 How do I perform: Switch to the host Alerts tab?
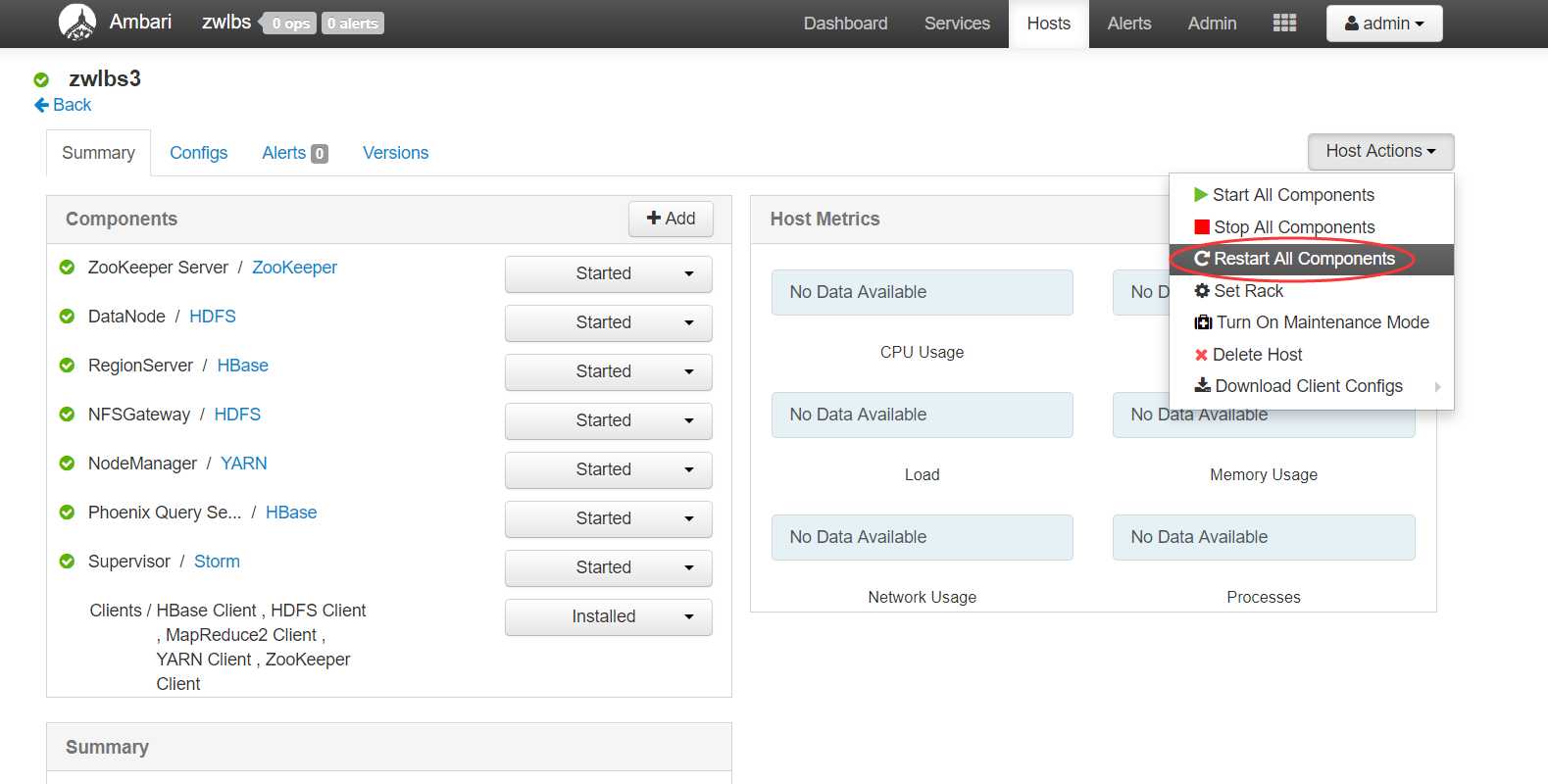294,153
